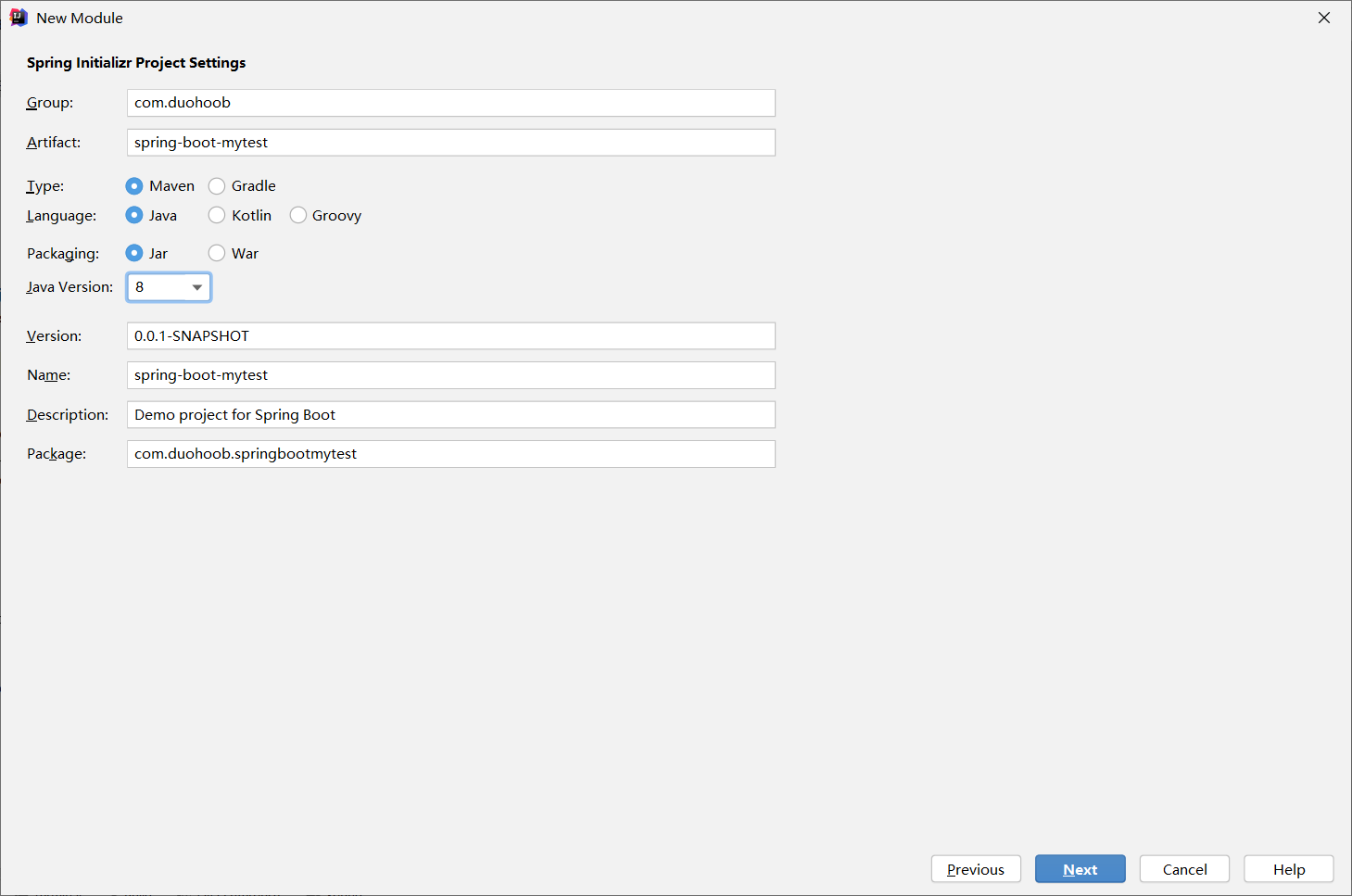Click the Packaging label

click(63, 254)
